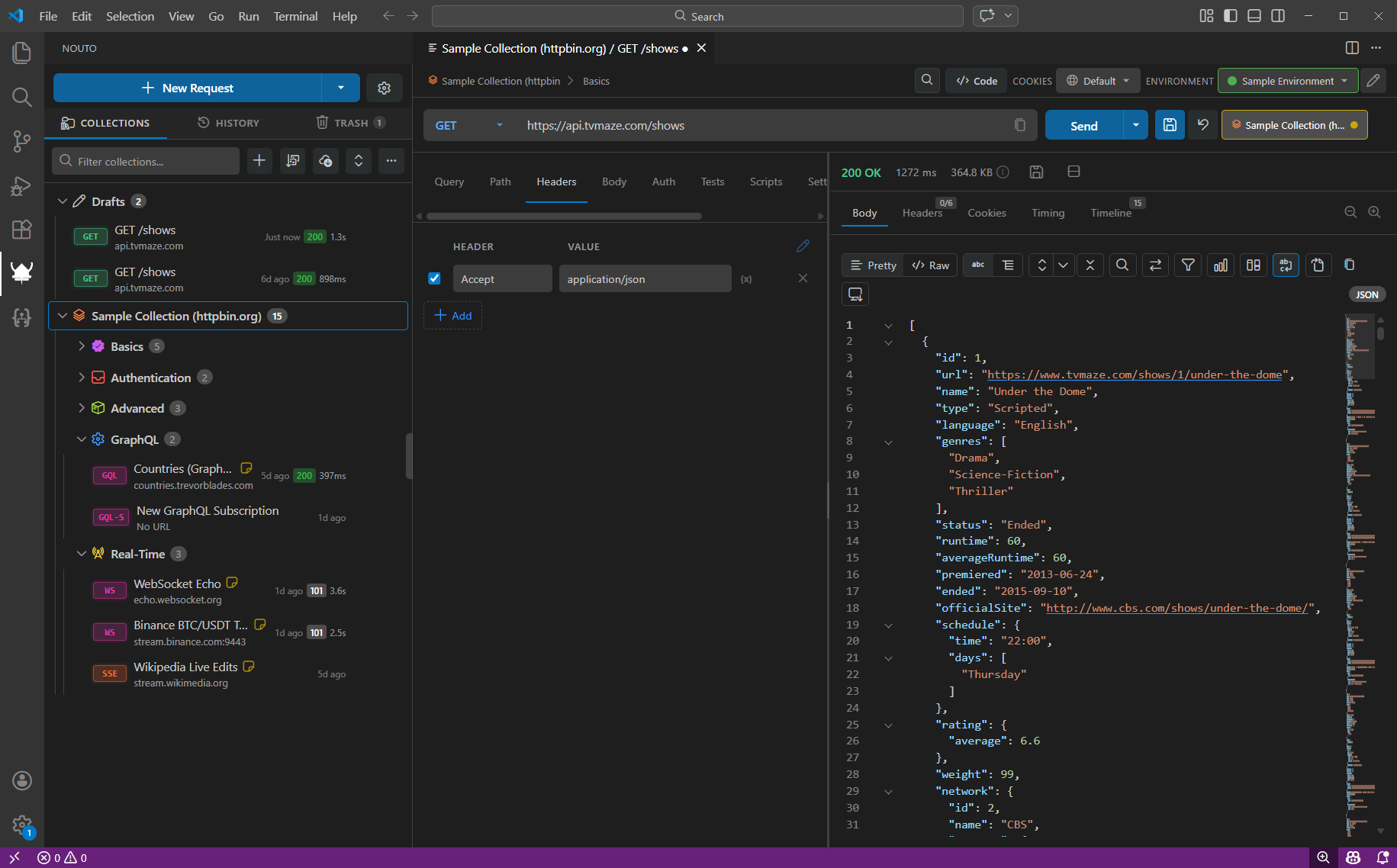
Task: Open the response Timing tab
Action: [x=1048, y=213]
